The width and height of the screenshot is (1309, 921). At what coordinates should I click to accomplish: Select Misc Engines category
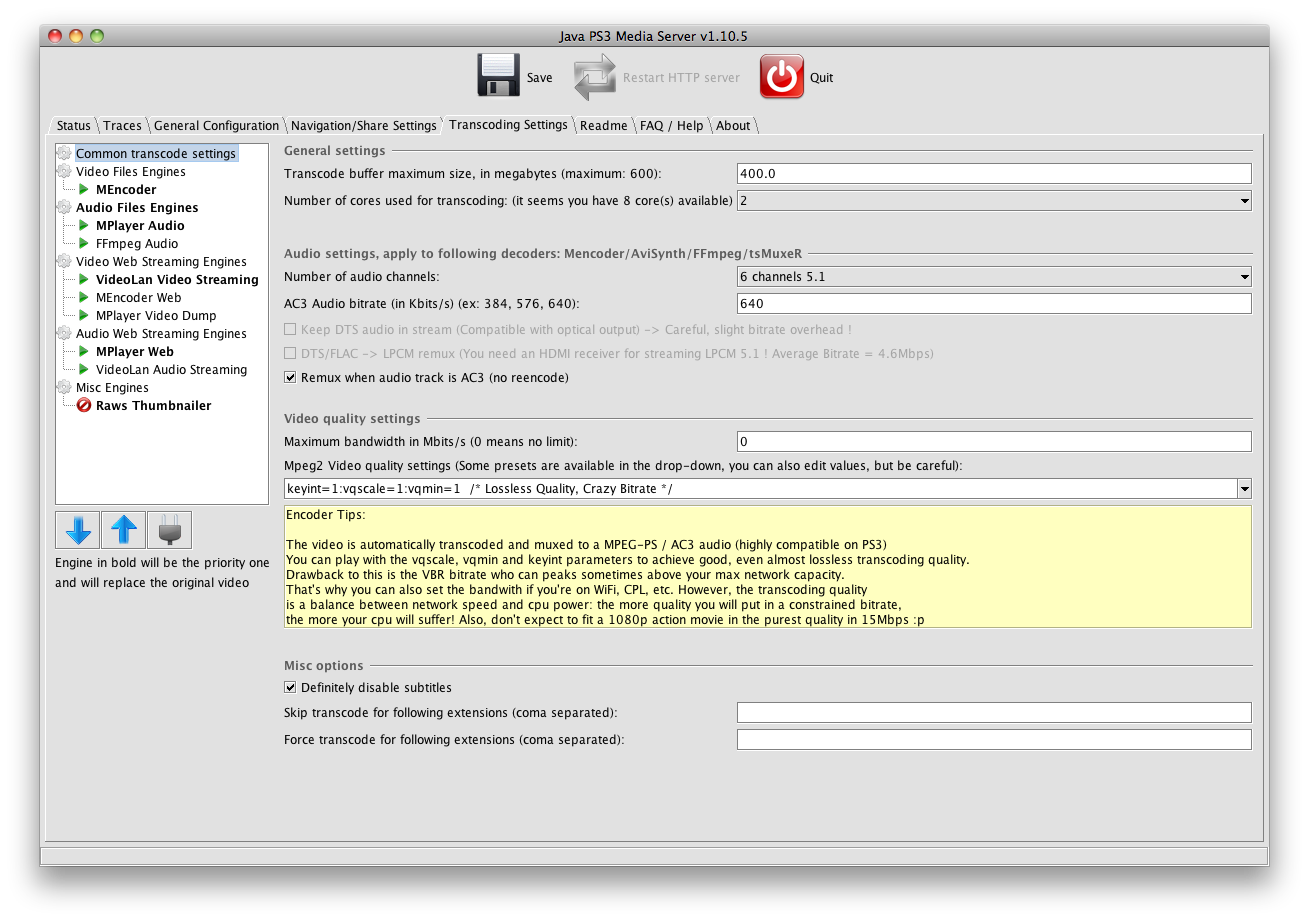pyautogui.click(x=112, y=388)
